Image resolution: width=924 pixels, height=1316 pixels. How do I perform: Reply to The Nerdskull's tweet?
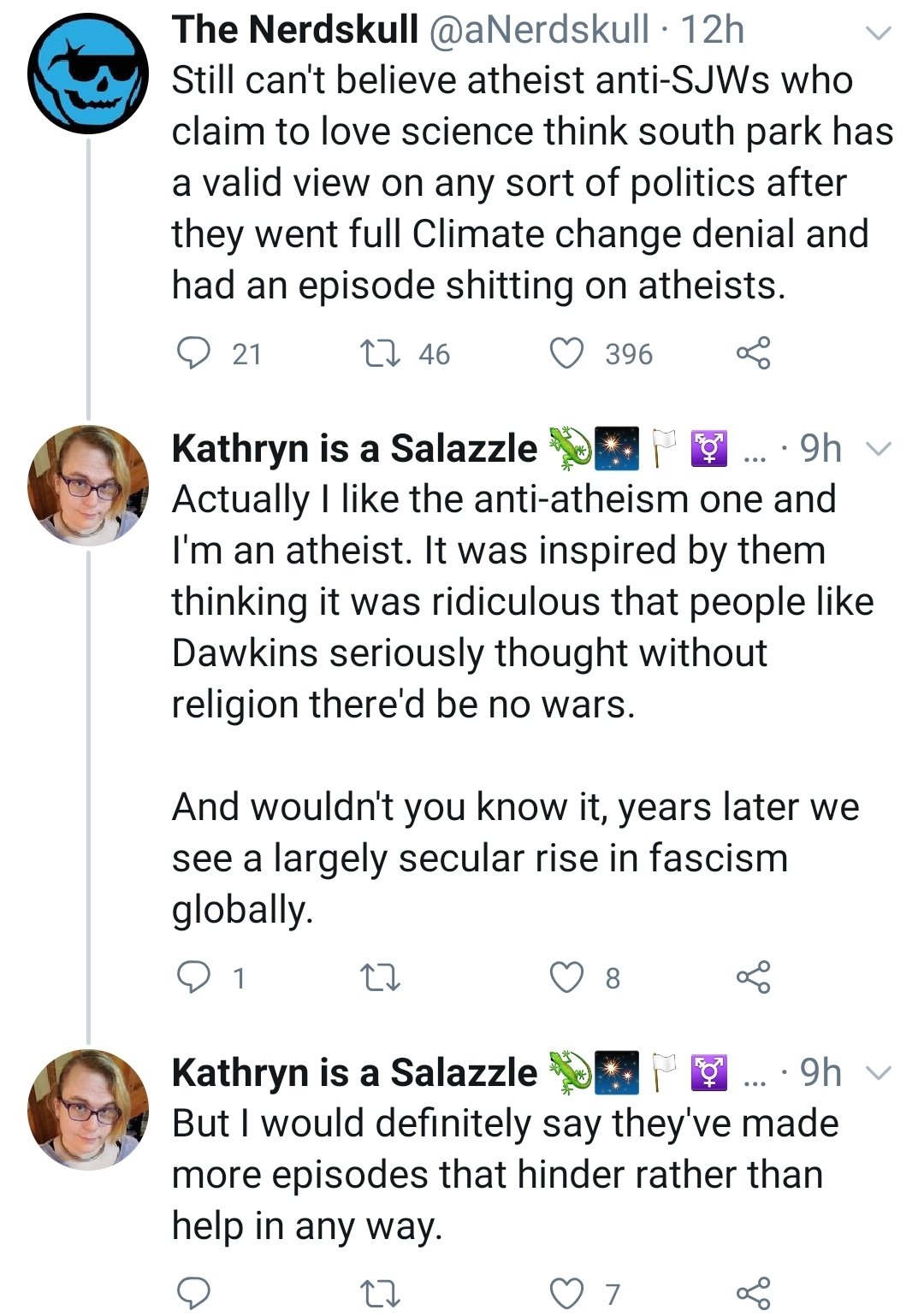(193, 353)
